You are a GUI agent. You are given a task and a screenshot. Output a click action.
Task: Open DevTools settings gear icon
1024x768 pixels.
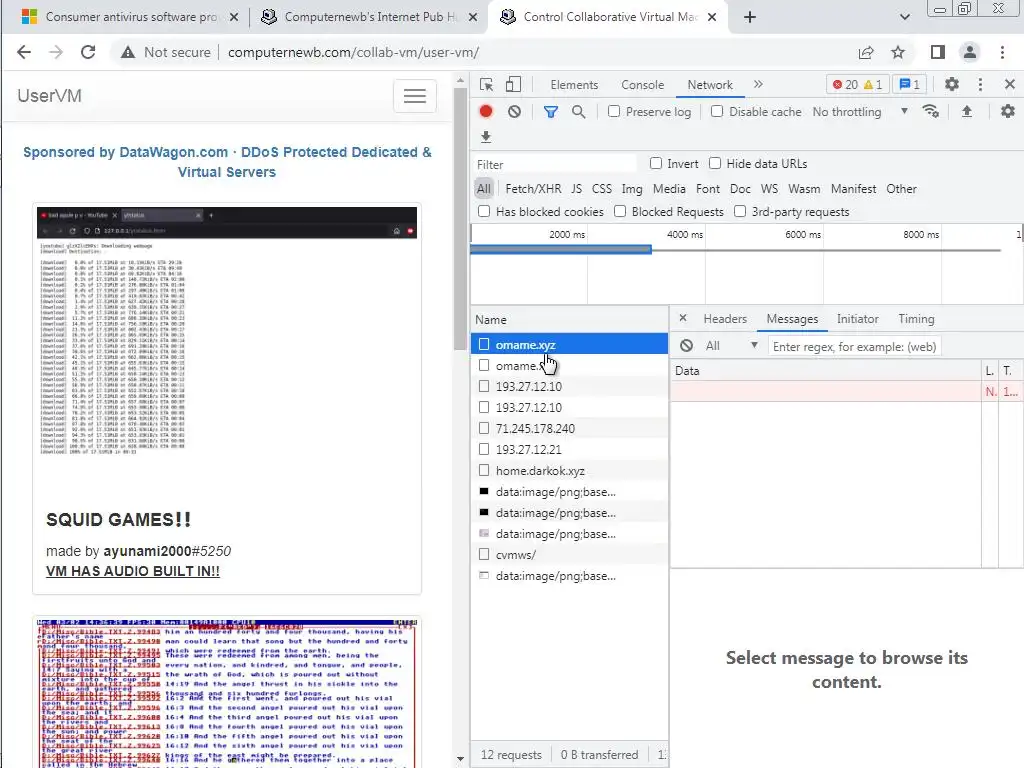pyautogui.click(x=952, y=84)
